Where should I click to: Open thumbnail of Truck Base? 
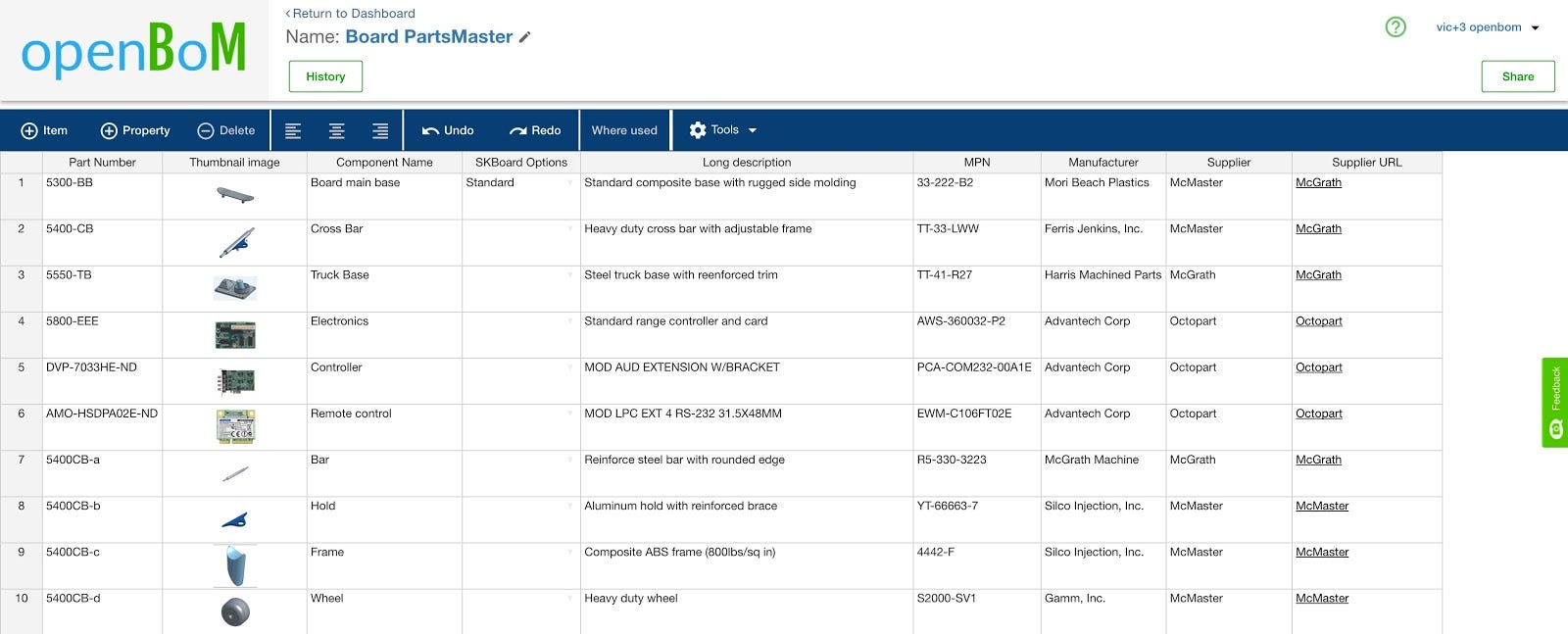pyautogui.click(x=235, y=288)
